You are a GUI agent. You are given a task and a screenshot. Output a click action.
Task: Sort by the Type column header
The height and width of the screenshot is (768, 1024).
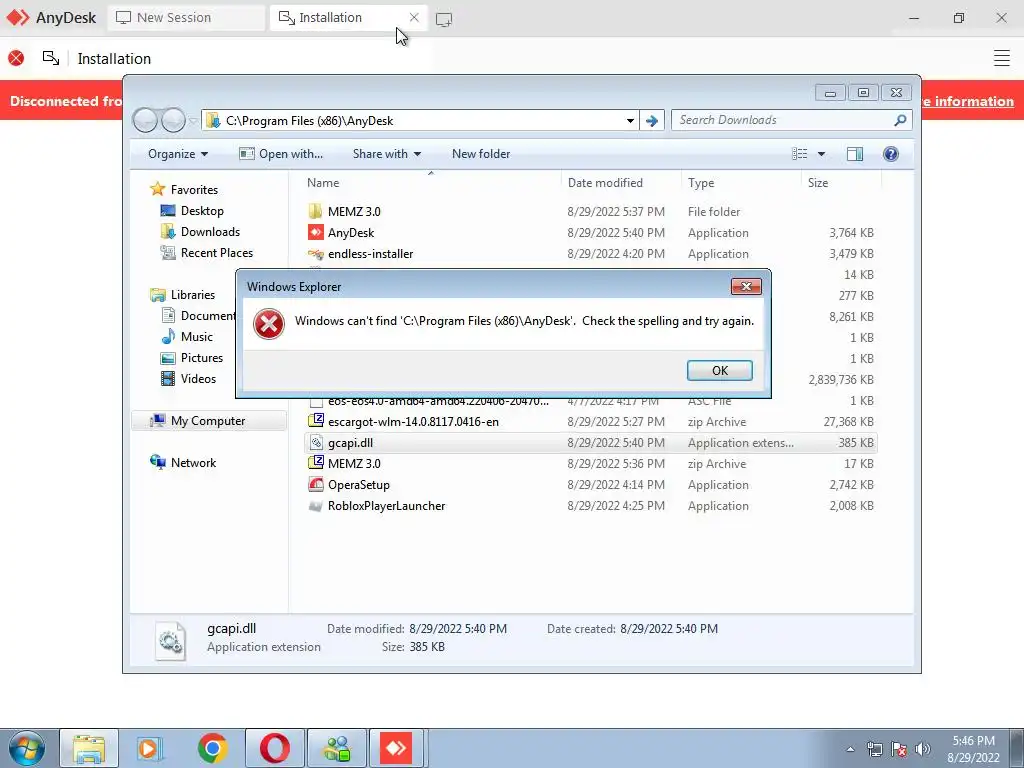(x=701, y=183)
